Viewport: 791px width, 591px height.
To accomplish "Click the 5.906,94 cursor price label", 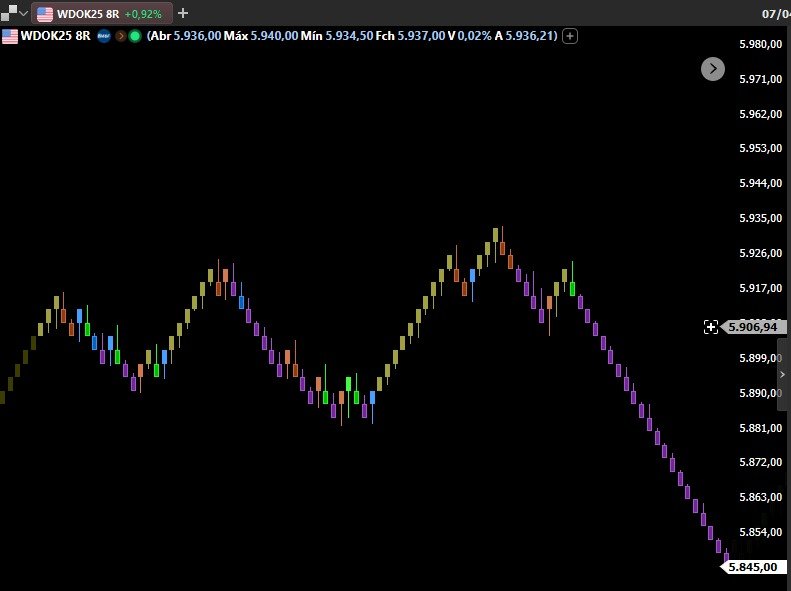I will [x=753, y=327].
